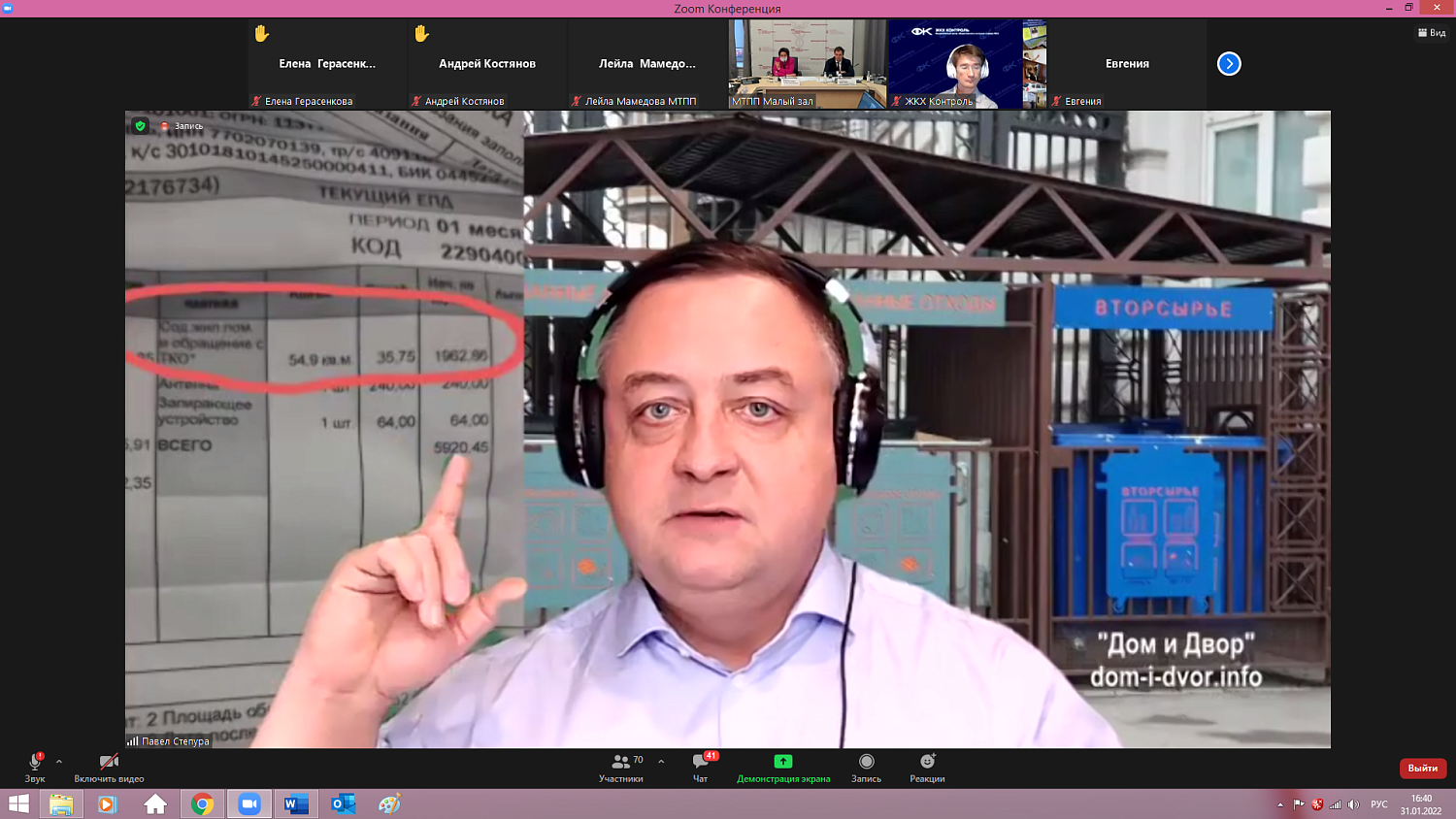Switch to Zoom taskbar icon
This screenshot has width=1456, height=819.
249,803
